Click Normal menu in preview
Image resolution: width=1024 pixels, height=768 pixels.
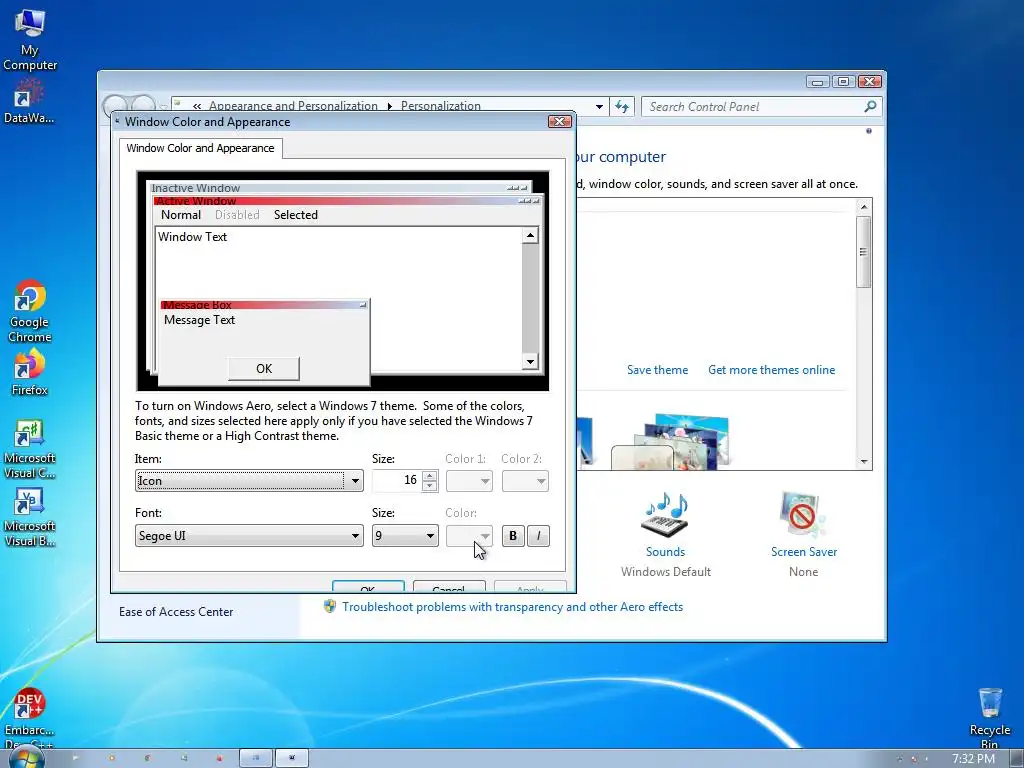pos(181,215)
